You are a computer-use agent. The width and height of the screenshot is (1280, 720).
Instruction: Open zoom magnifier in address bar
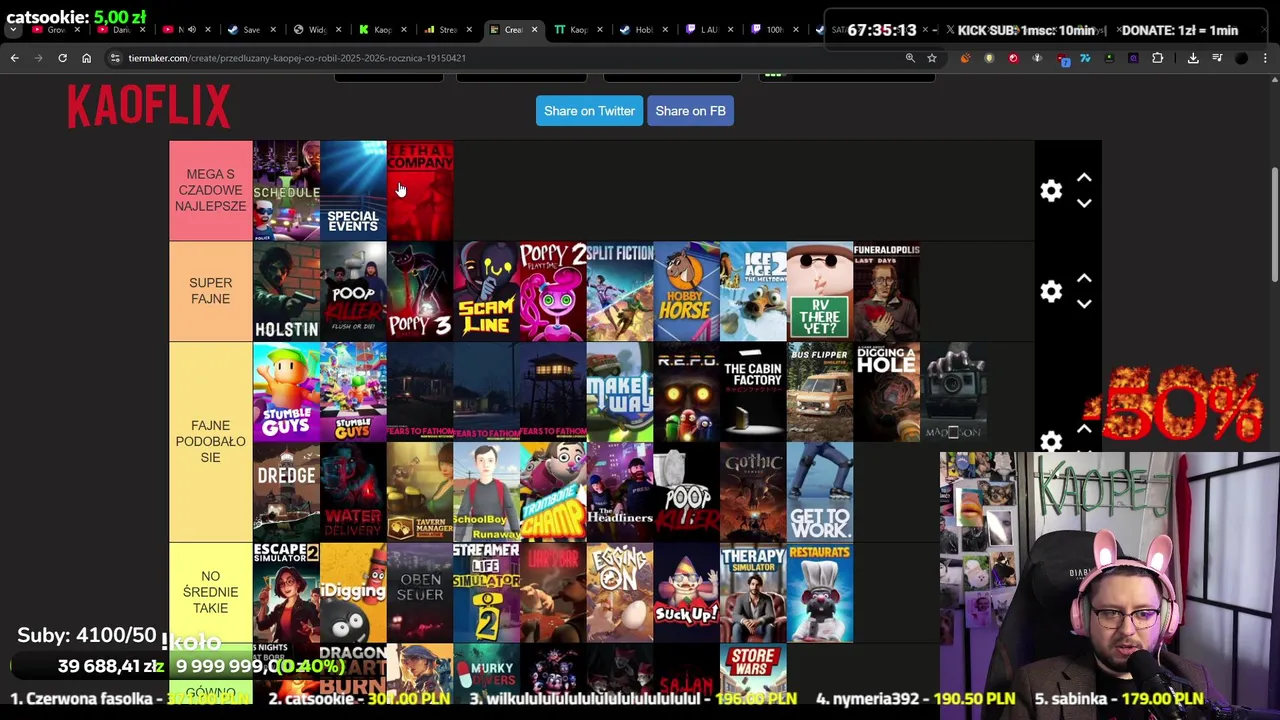(910, 58)
